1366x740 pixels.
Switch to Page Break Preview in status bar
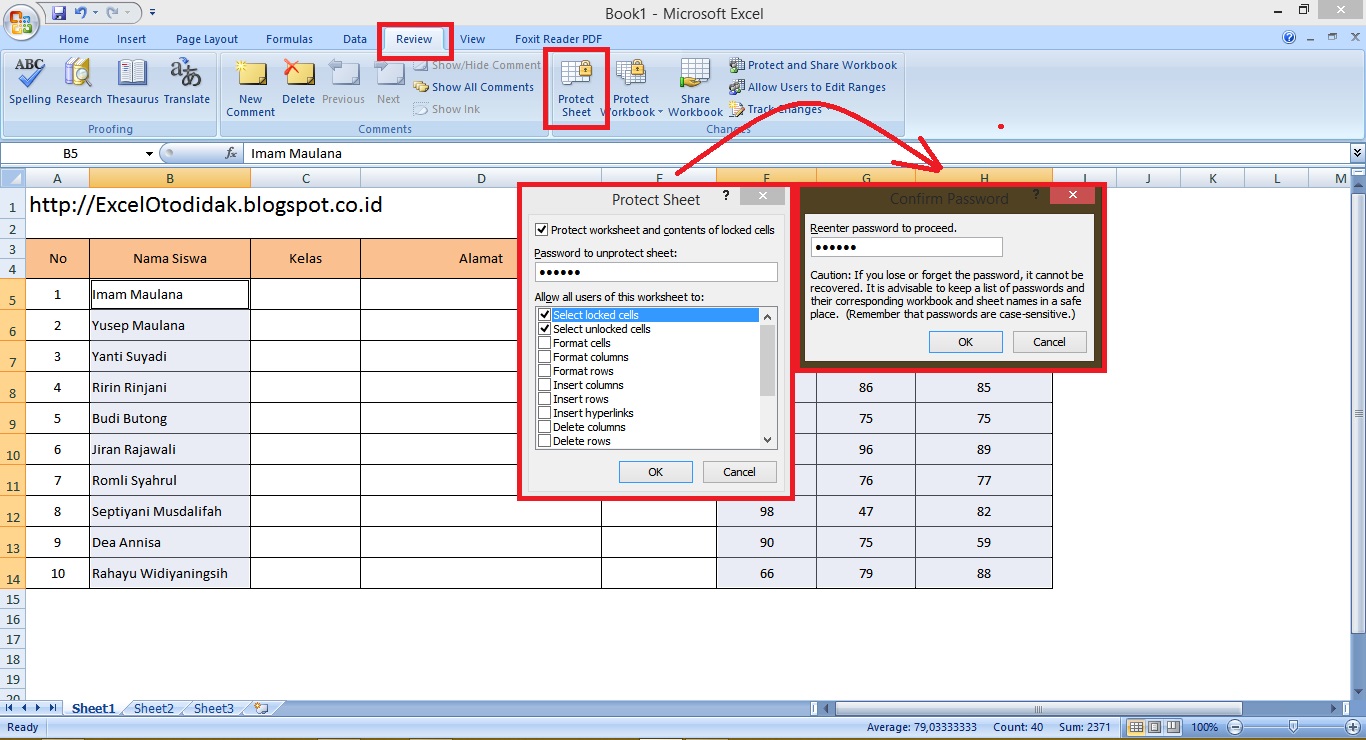(x=1173, y=727)
